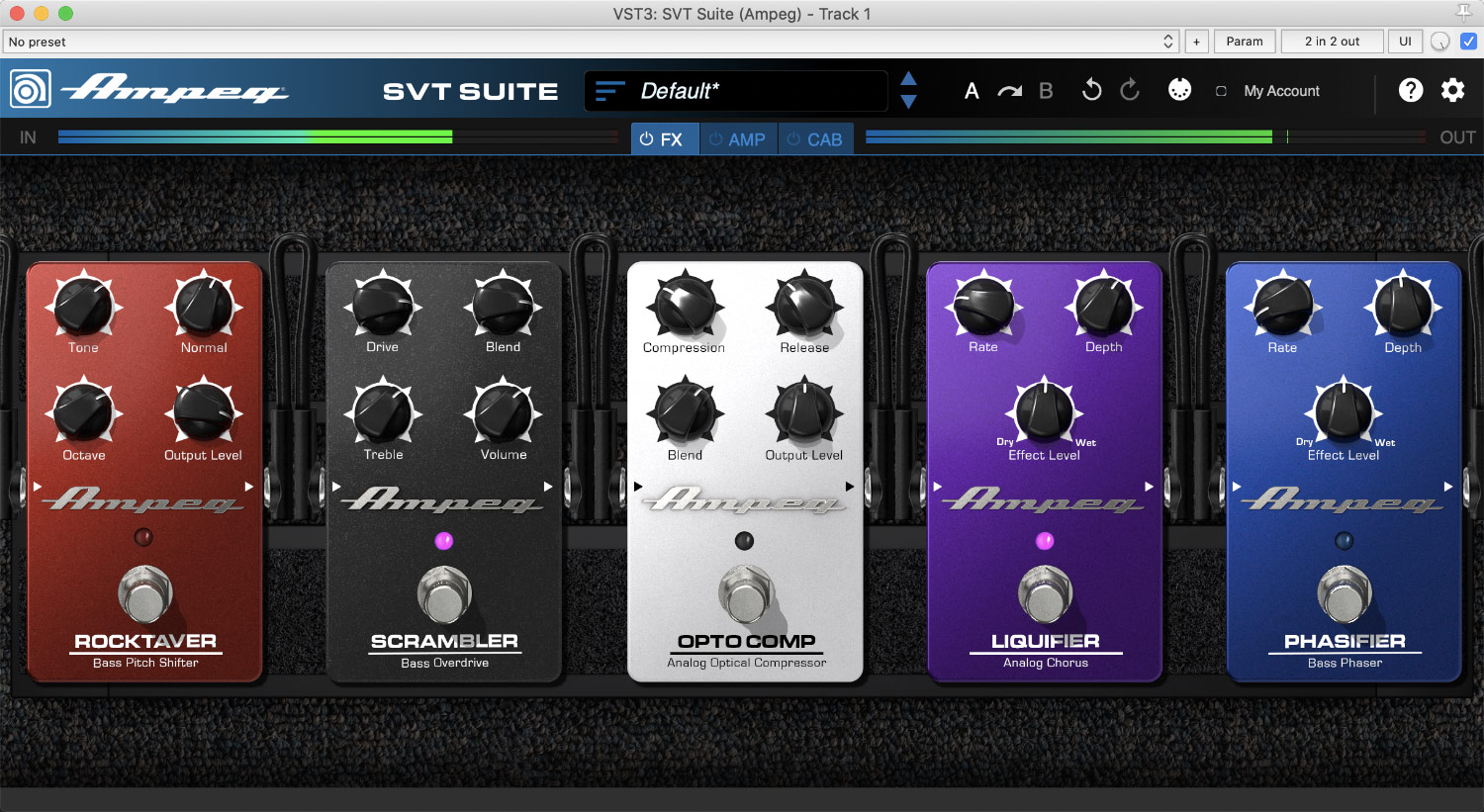Toggle the Phasifier footswitch
Viewport: 1484px width, 812px height.
[1345, 593]
